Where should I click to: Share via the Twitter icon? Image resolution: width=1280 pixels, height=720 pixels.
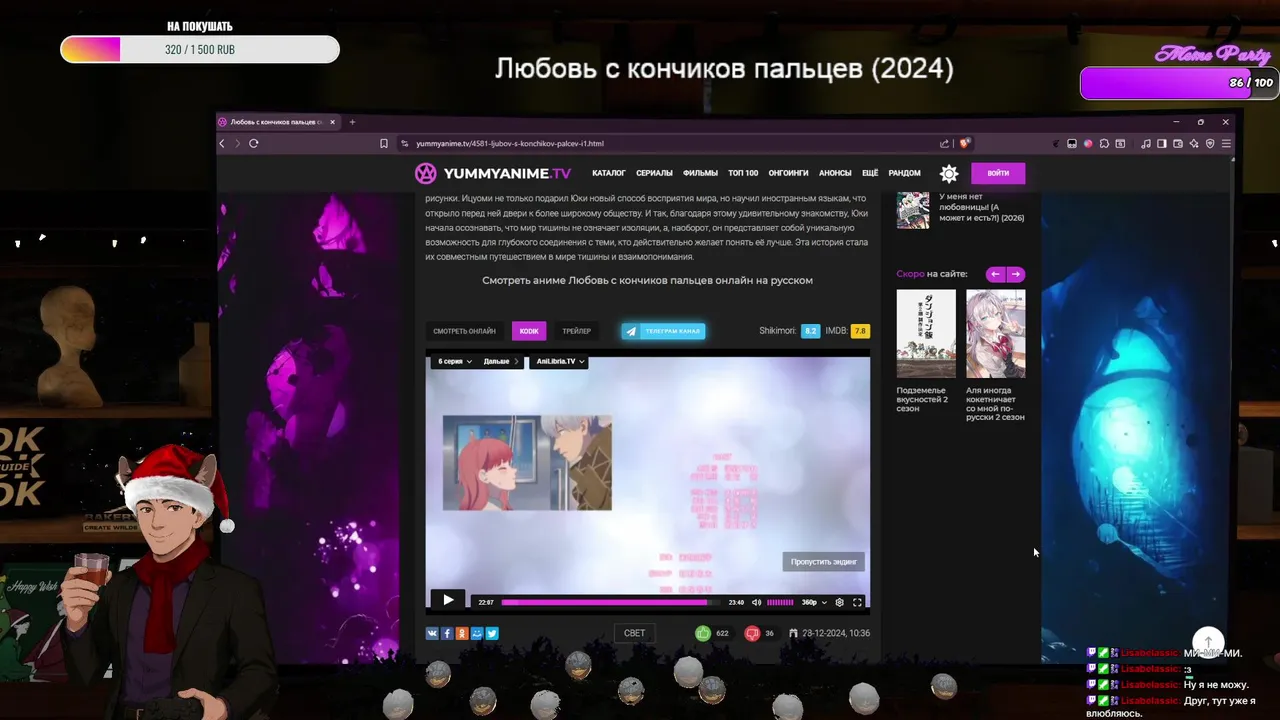point(492,633)
